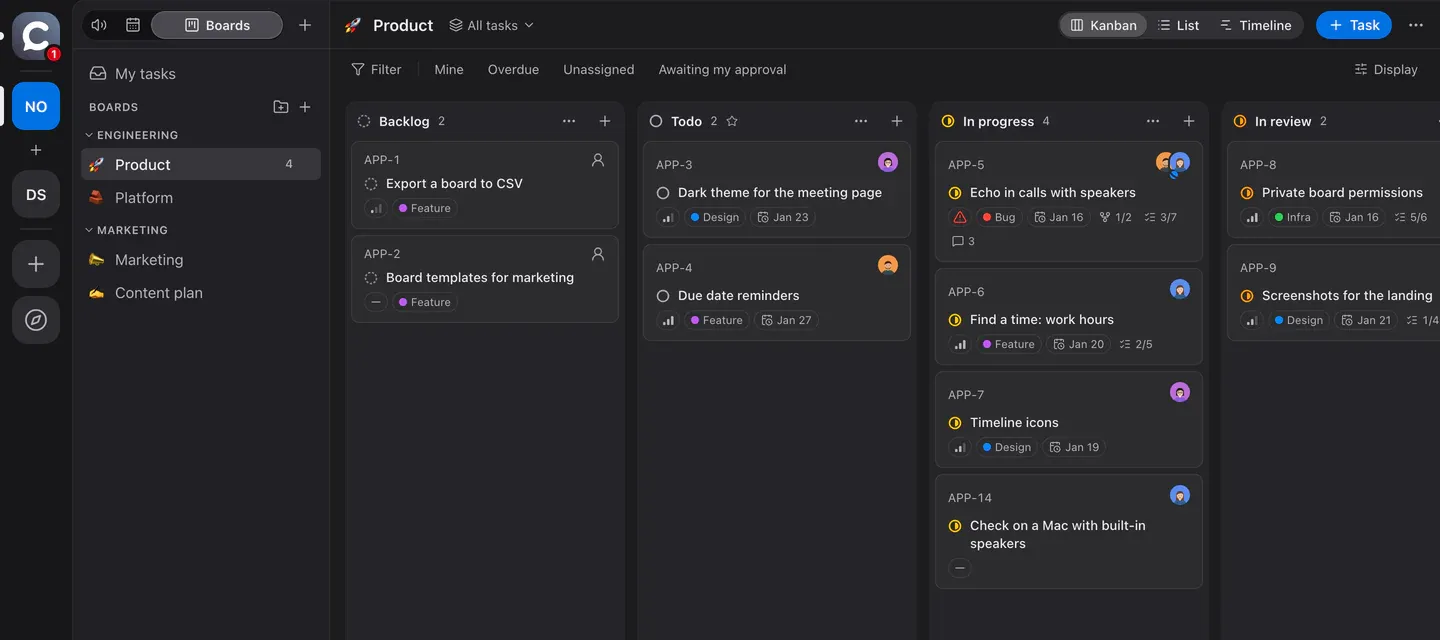The image size is (1440, 640).
Task: Open the top-right more options ellipsis
Action: pos(1416,25)
